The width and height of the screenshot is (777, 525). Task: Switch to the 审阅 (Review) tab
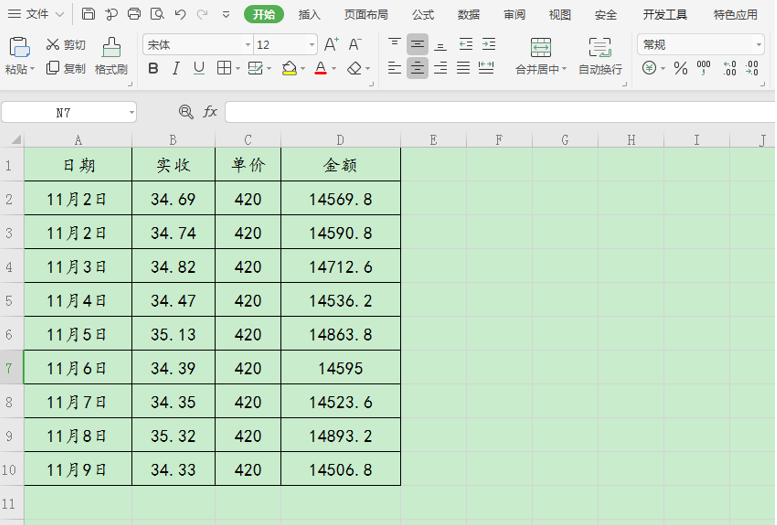(x=514, y=15)
